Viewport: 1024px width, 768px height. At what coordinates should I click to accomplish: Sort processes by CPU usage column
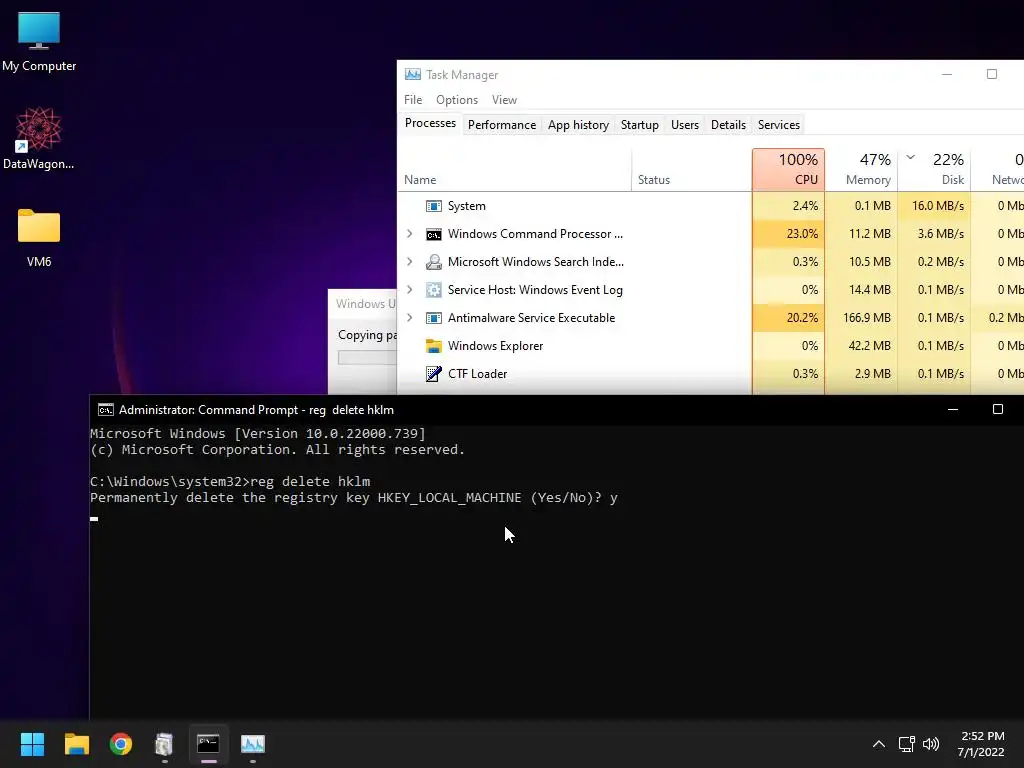coord(788,170)
